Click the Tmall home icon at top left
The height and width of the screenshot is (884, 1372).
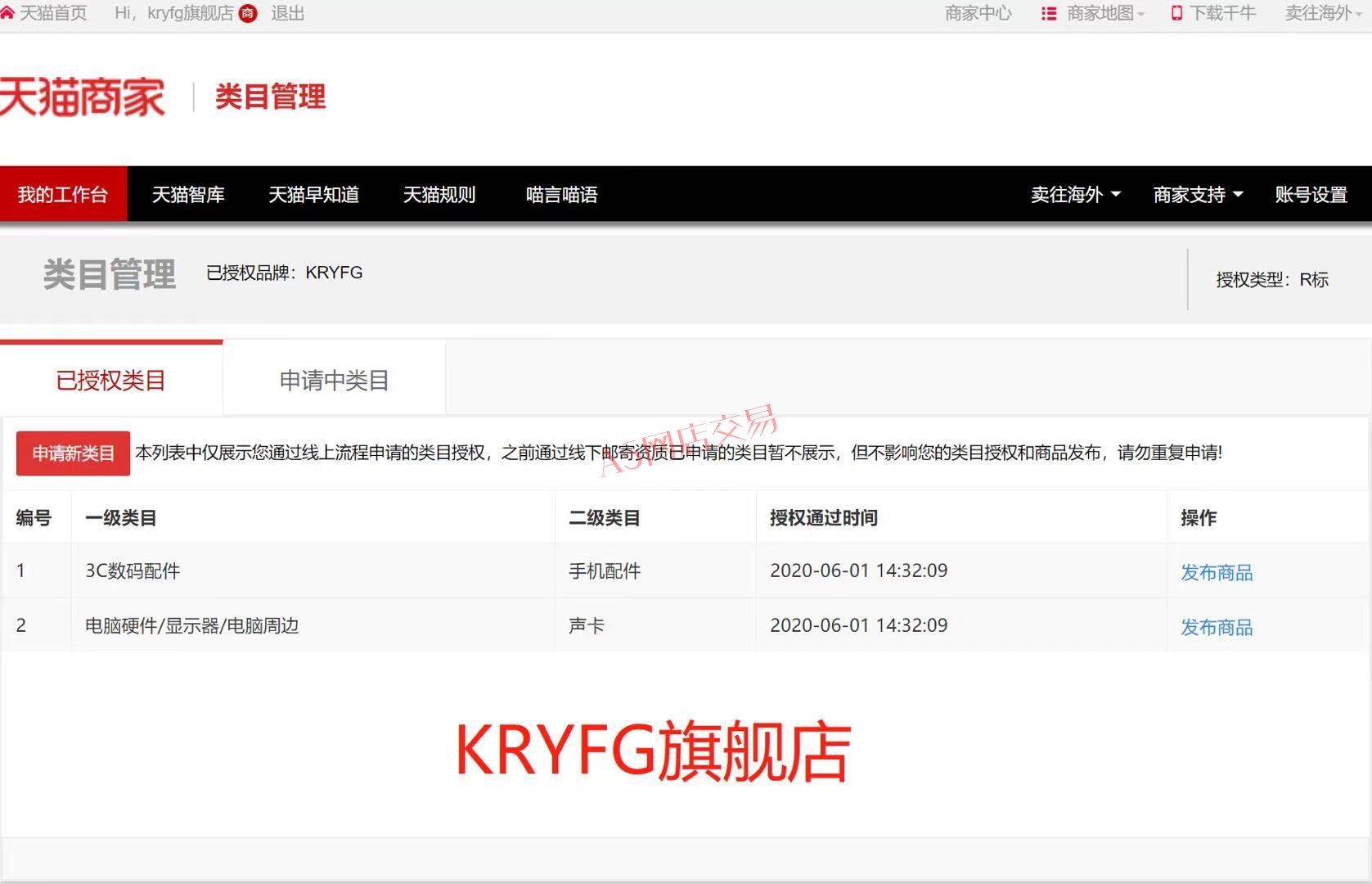pos(7,13)
